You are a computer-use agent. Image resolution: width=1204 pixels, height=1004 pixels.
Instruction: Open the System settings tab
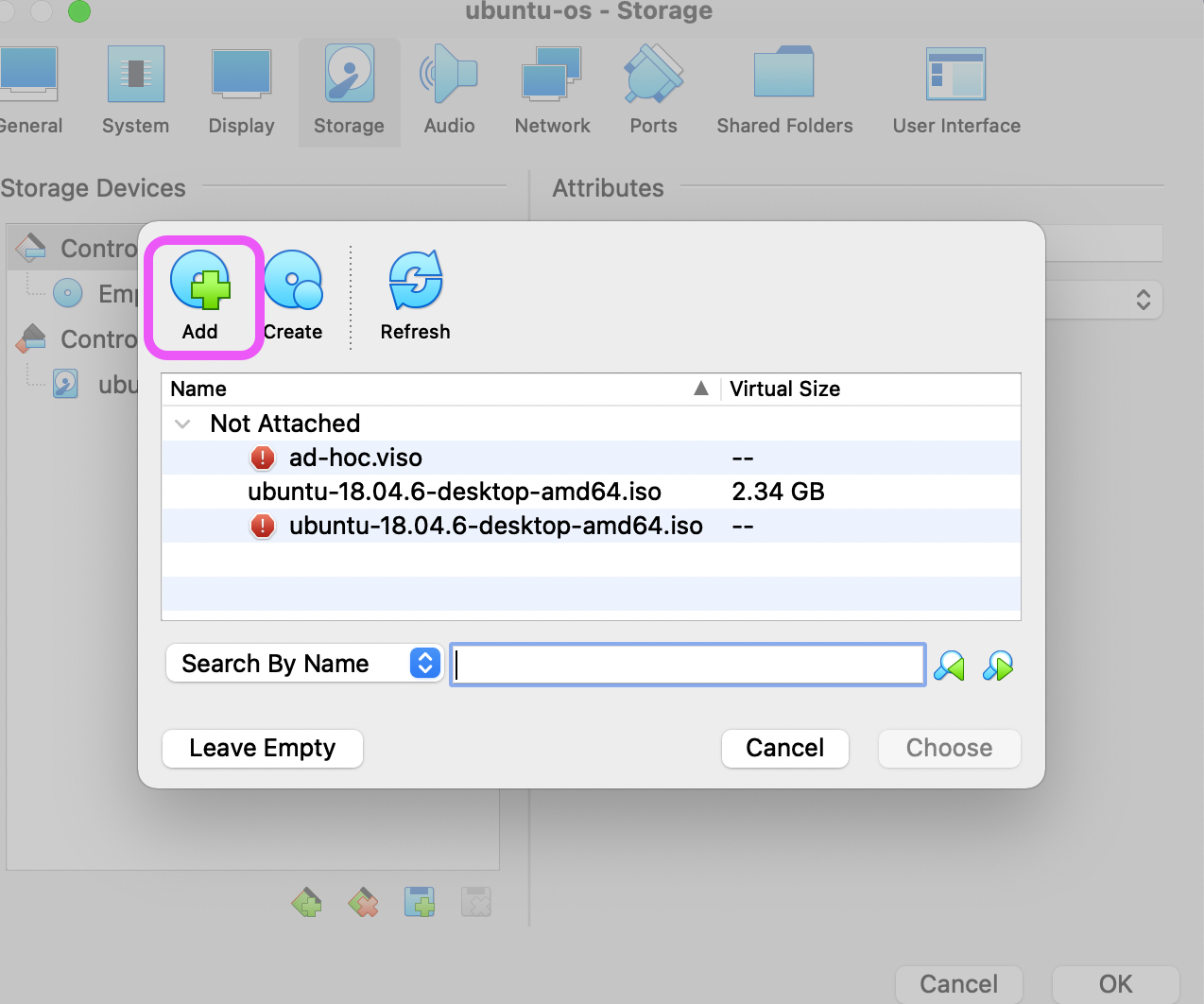[x=136, y=92]
